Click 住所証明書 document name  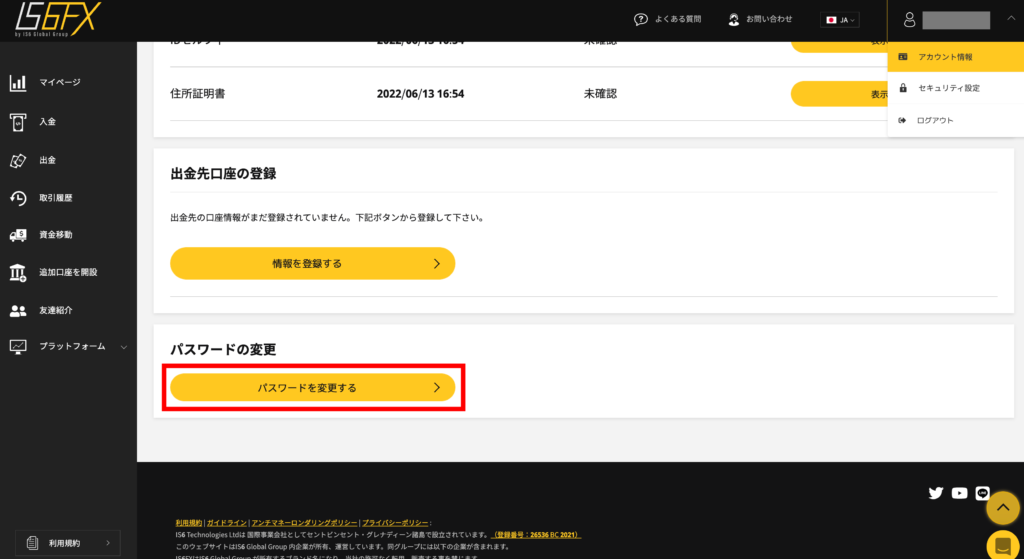pos(198,94)
